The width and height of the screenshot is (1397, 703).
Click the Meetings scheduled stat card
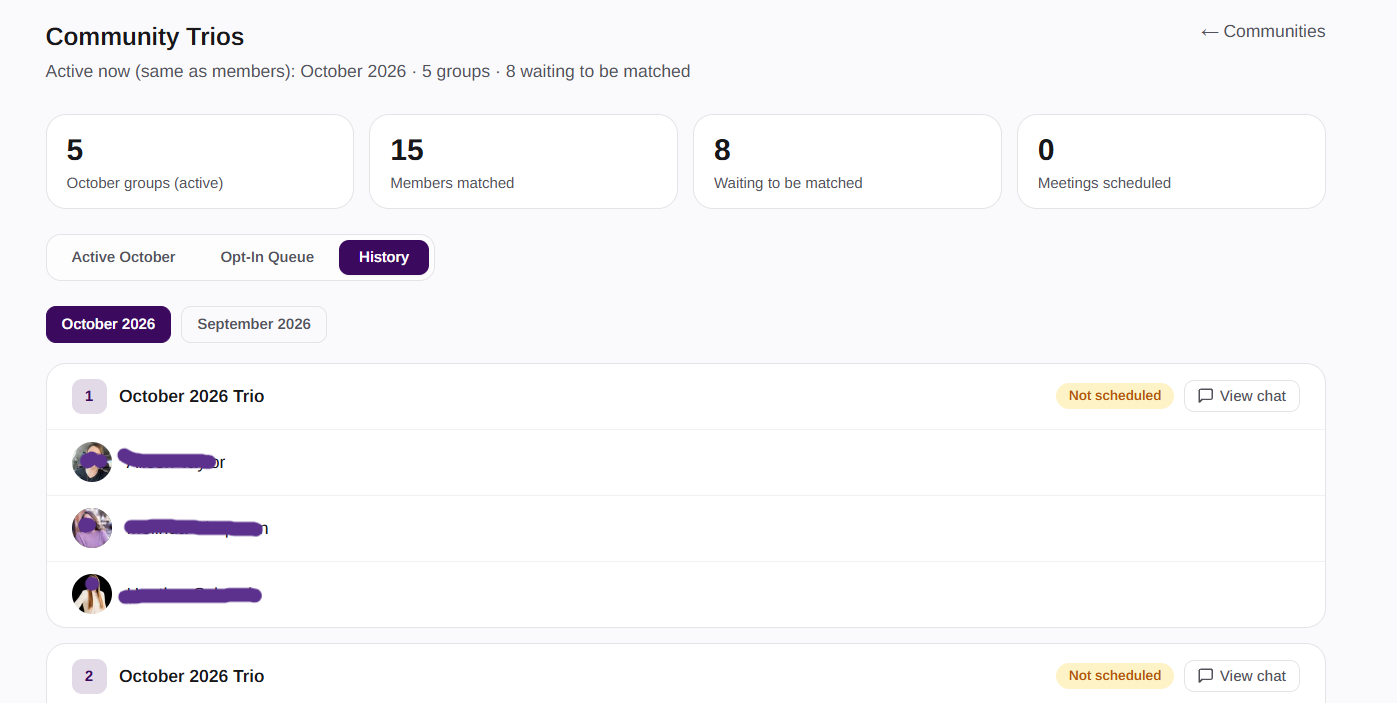[1171, 162]
